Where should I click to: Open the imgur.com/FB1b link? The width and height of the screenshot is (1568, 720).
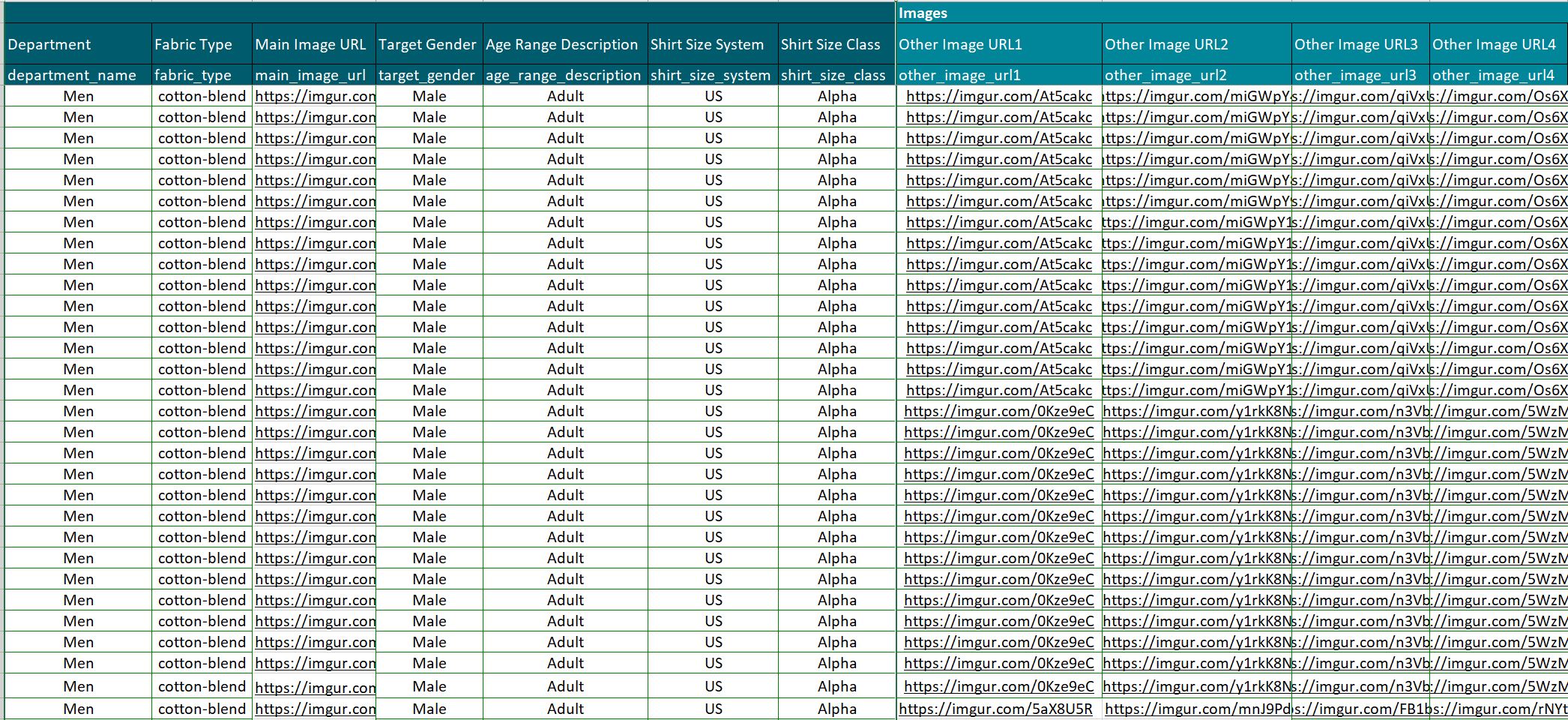[x=1360, y=709]
